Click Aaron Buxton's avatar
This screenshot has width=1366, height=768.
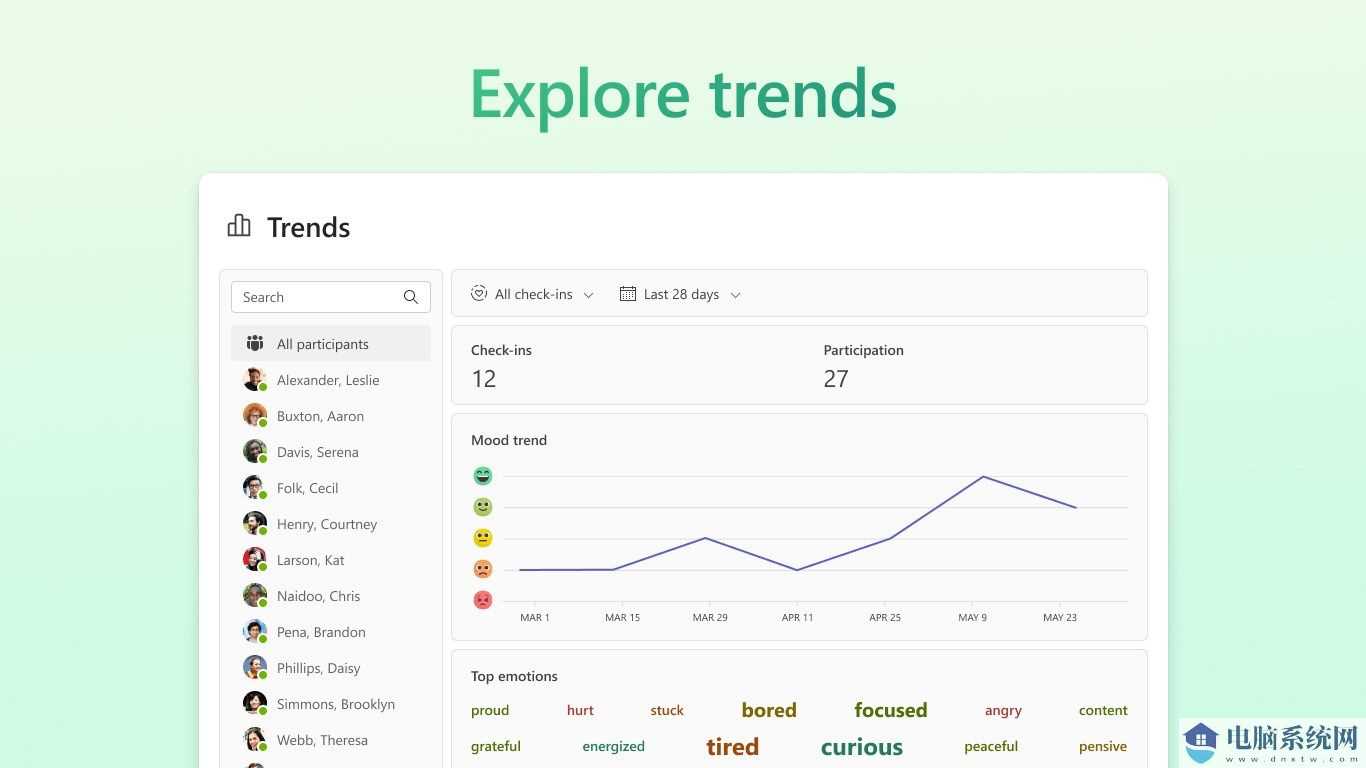255,416
